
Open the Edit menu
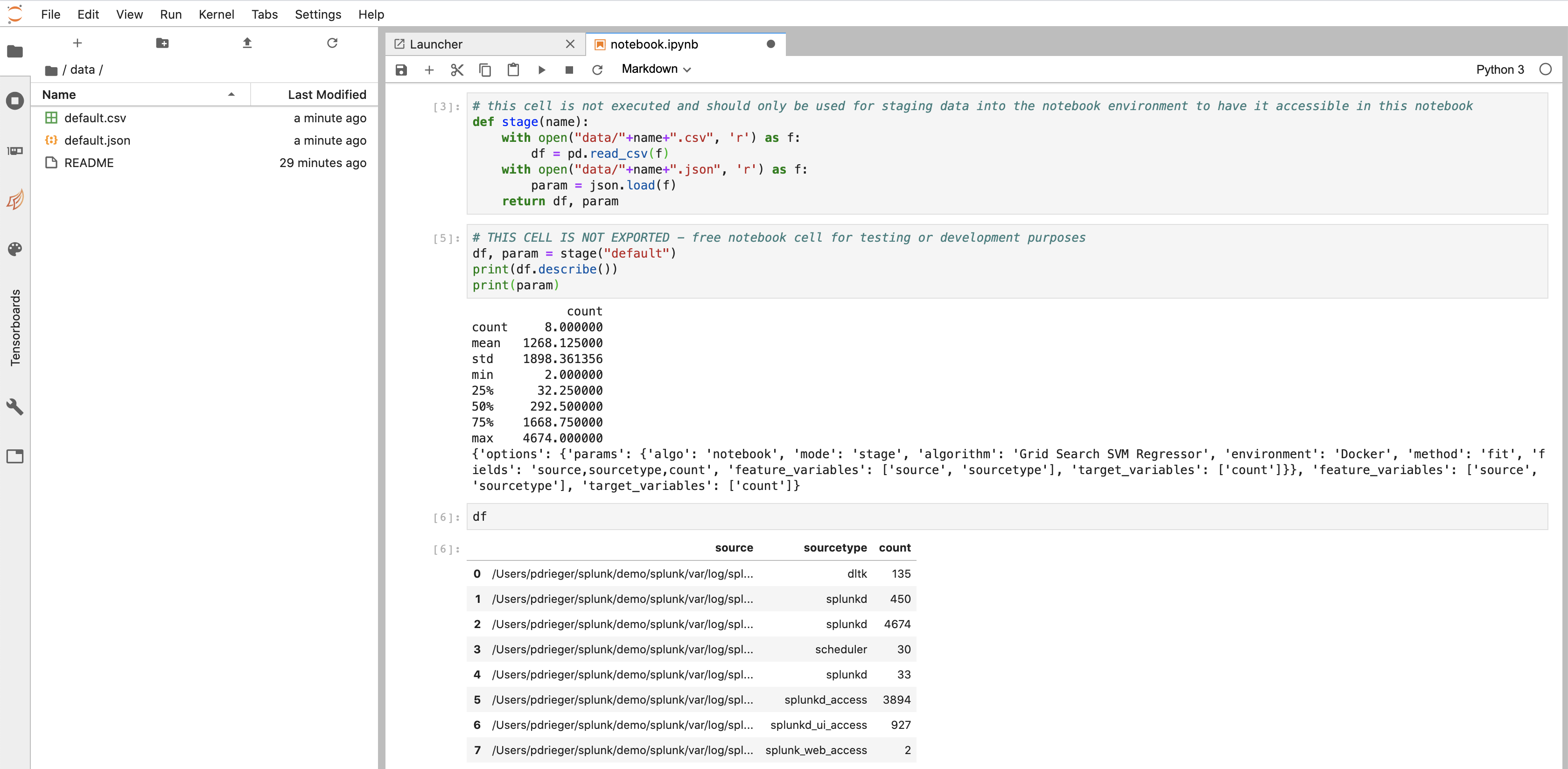pyautogui.click(x=88, y=14)
